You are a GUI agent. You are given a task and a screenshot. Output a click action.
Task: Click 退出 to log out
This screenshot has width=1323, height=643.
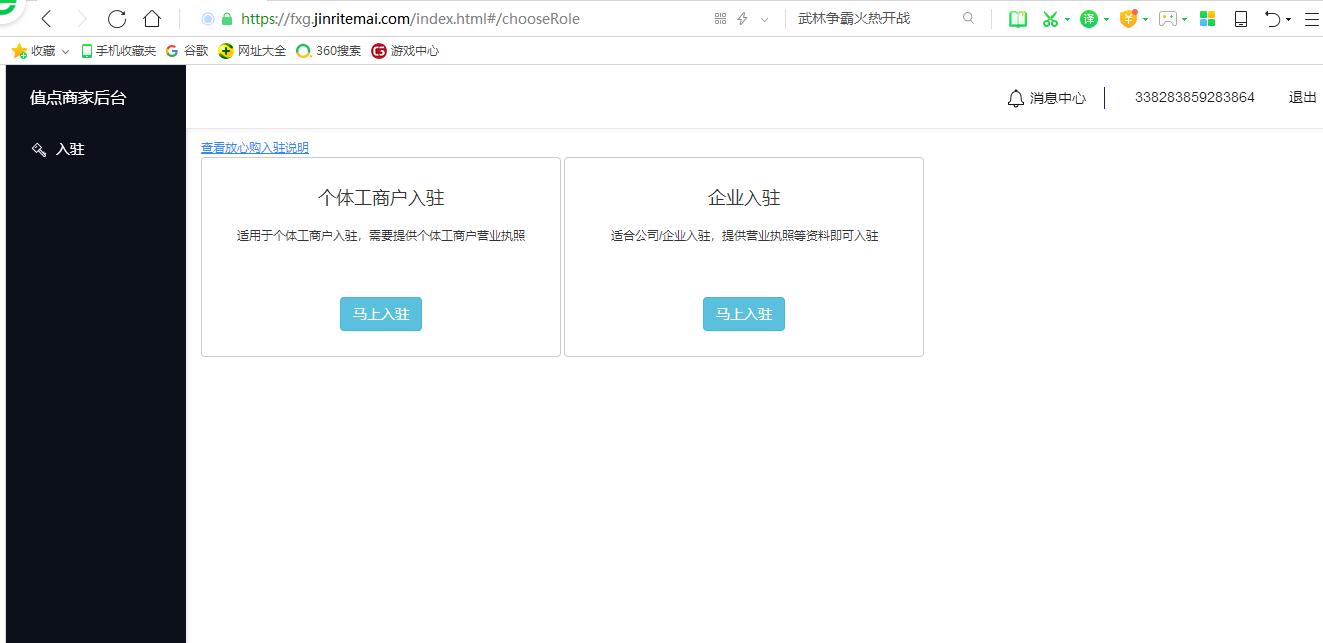[x=1302, y=97]
